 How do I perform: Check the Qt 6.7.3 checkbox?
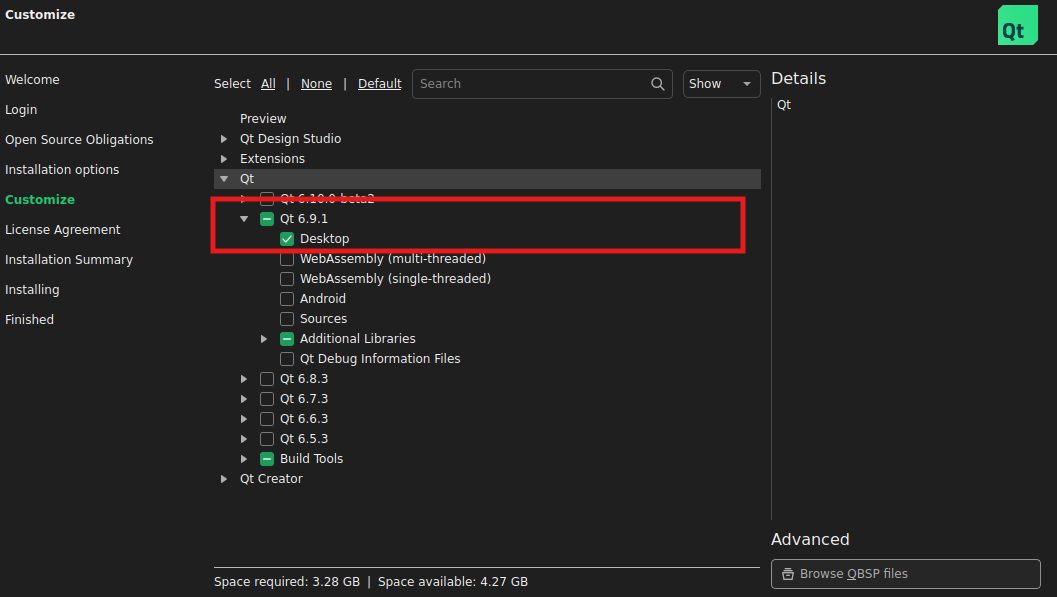pyautogui.click(x=267, y=399)
